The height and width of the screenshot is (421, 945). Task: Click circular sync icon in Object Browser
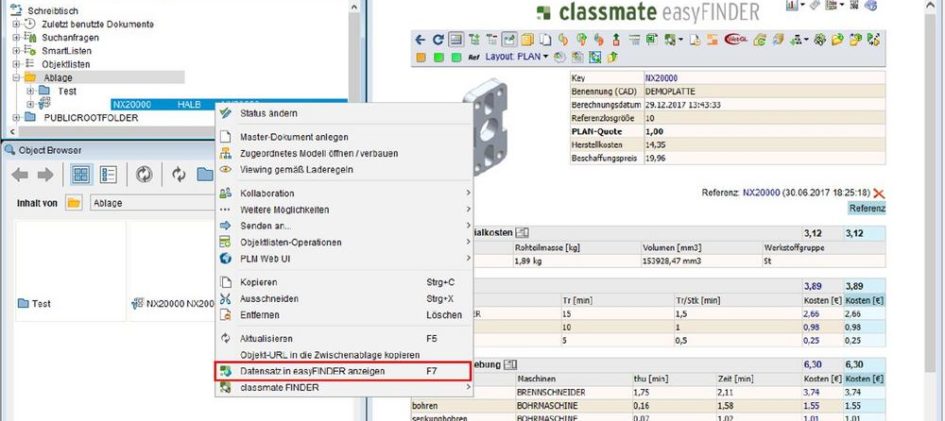pyautogui.click(x=144, y=175)
